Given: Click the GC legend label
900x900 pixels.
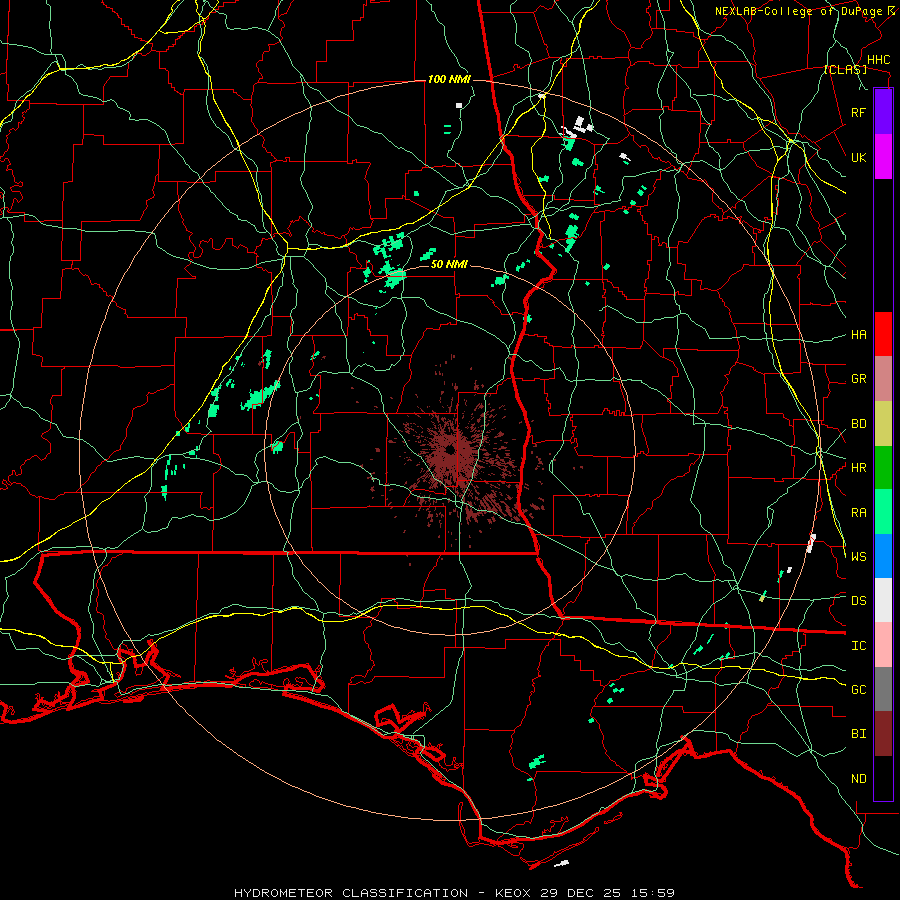Looking at the screenshot, I should pos(858,690).
